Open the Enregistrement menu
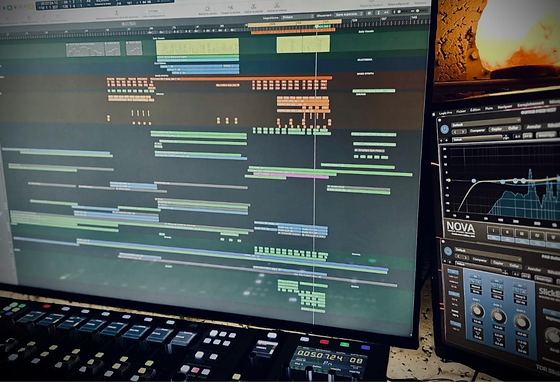 531,104
